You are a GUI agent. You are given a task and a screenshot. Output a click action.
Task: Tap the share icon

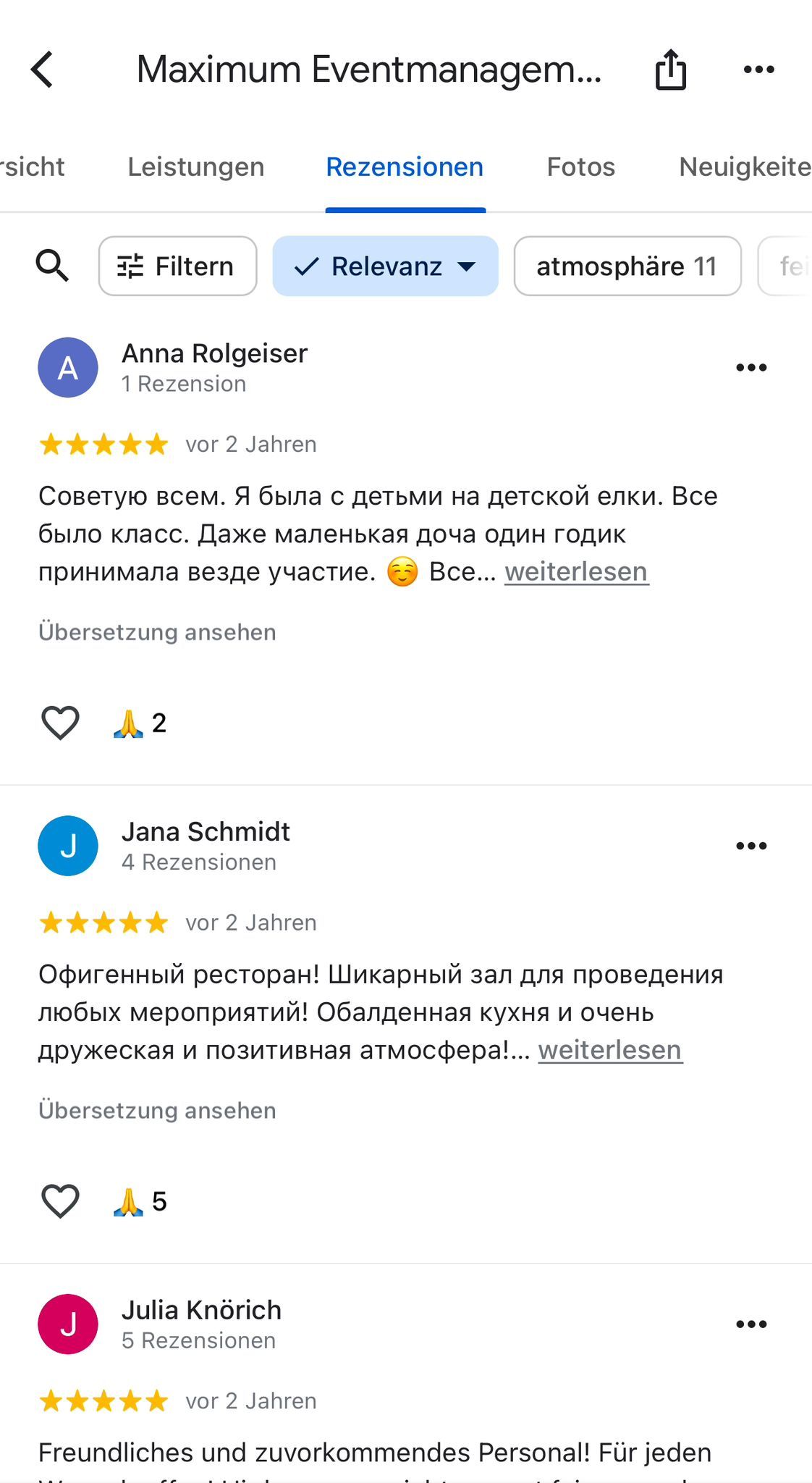pos(670,70)
